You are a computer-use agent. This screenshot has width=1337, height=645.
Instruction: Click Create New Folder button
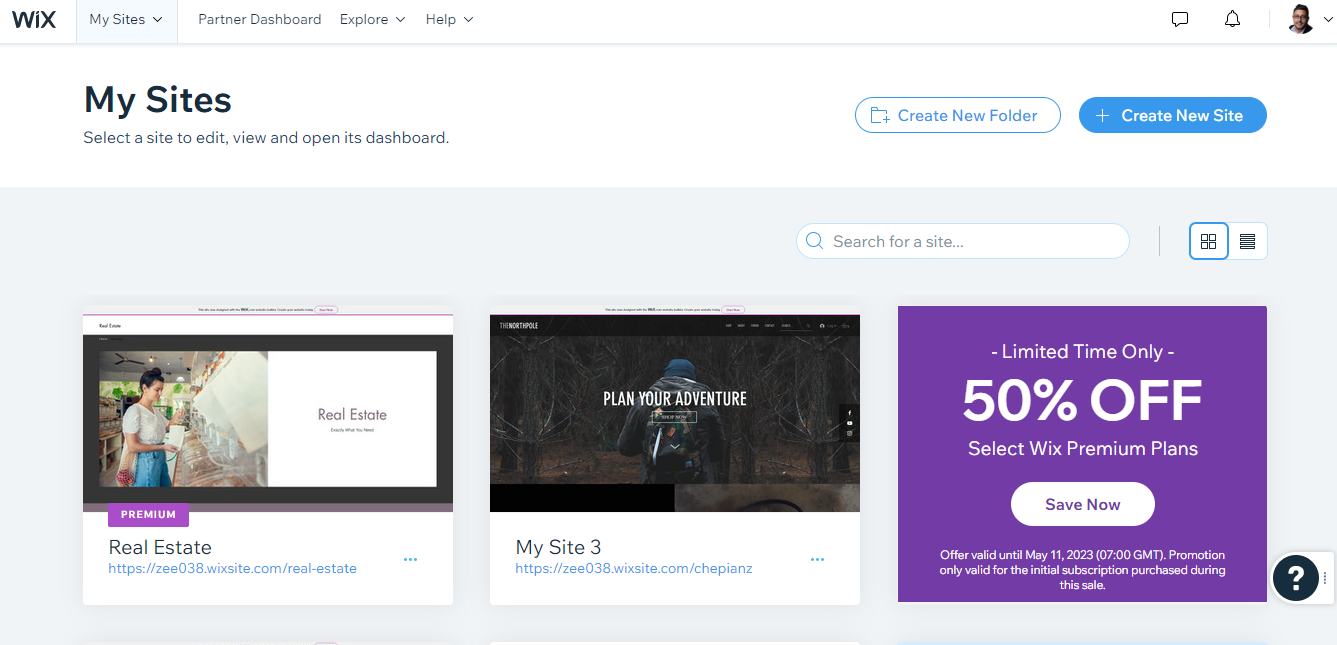coord(957,115)
